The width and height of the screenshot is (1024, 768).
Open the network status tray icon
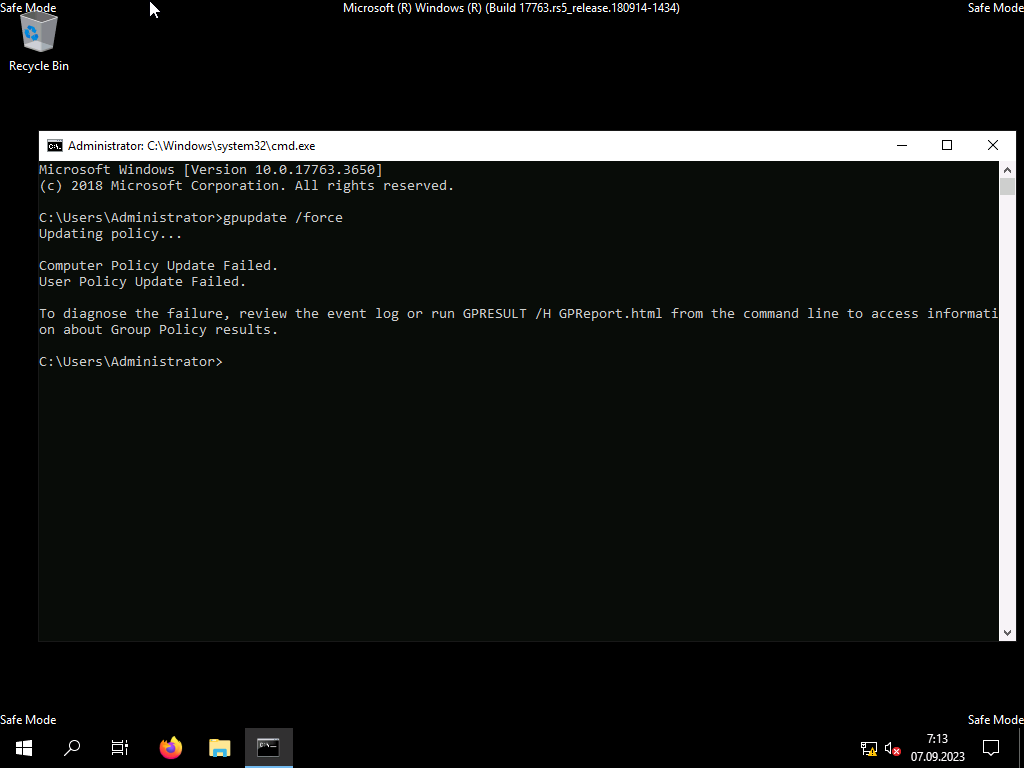869,748
